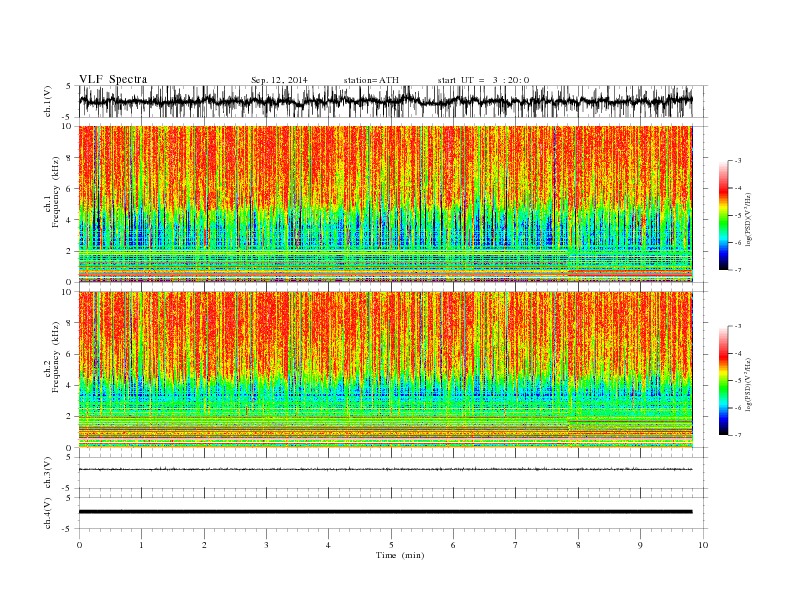Click the "-3" label on ch.2 colorbar
Image resolution: width=792 pixels, height=612 pixels.
coord(738,327)
